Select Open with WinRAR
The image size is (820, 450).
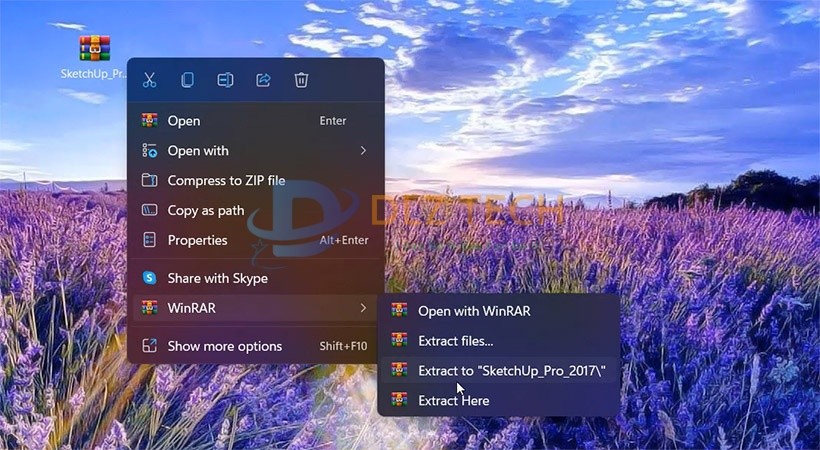pyautogui.click(x=474, y=311)
